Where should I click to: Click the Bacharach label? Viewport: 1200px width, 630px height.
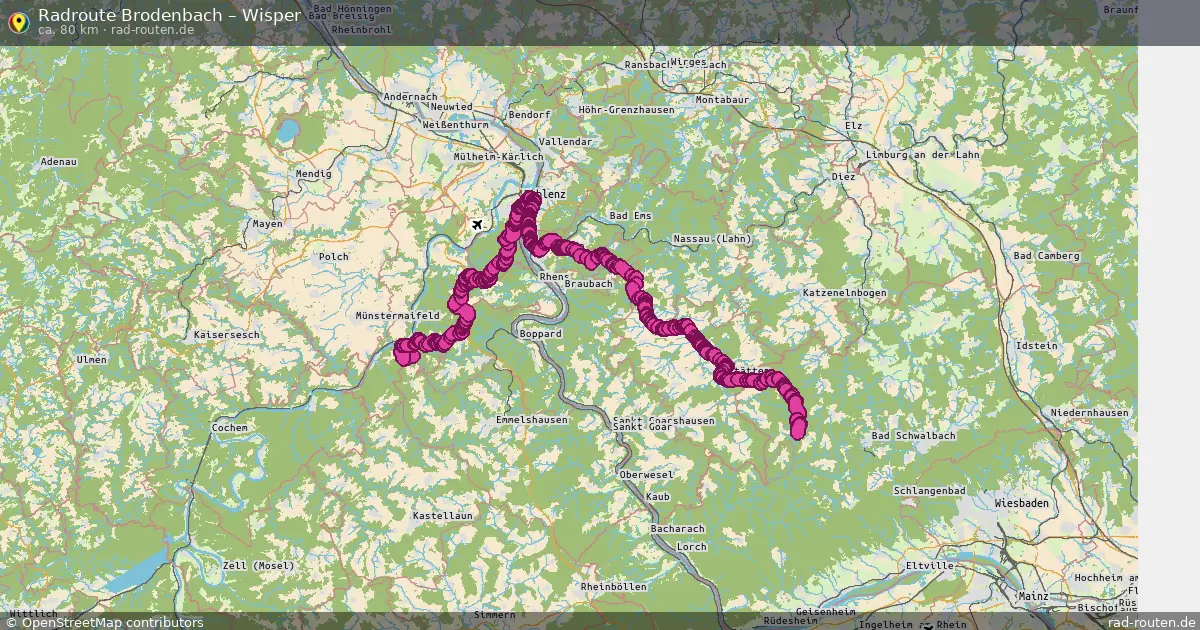[677, 529]
